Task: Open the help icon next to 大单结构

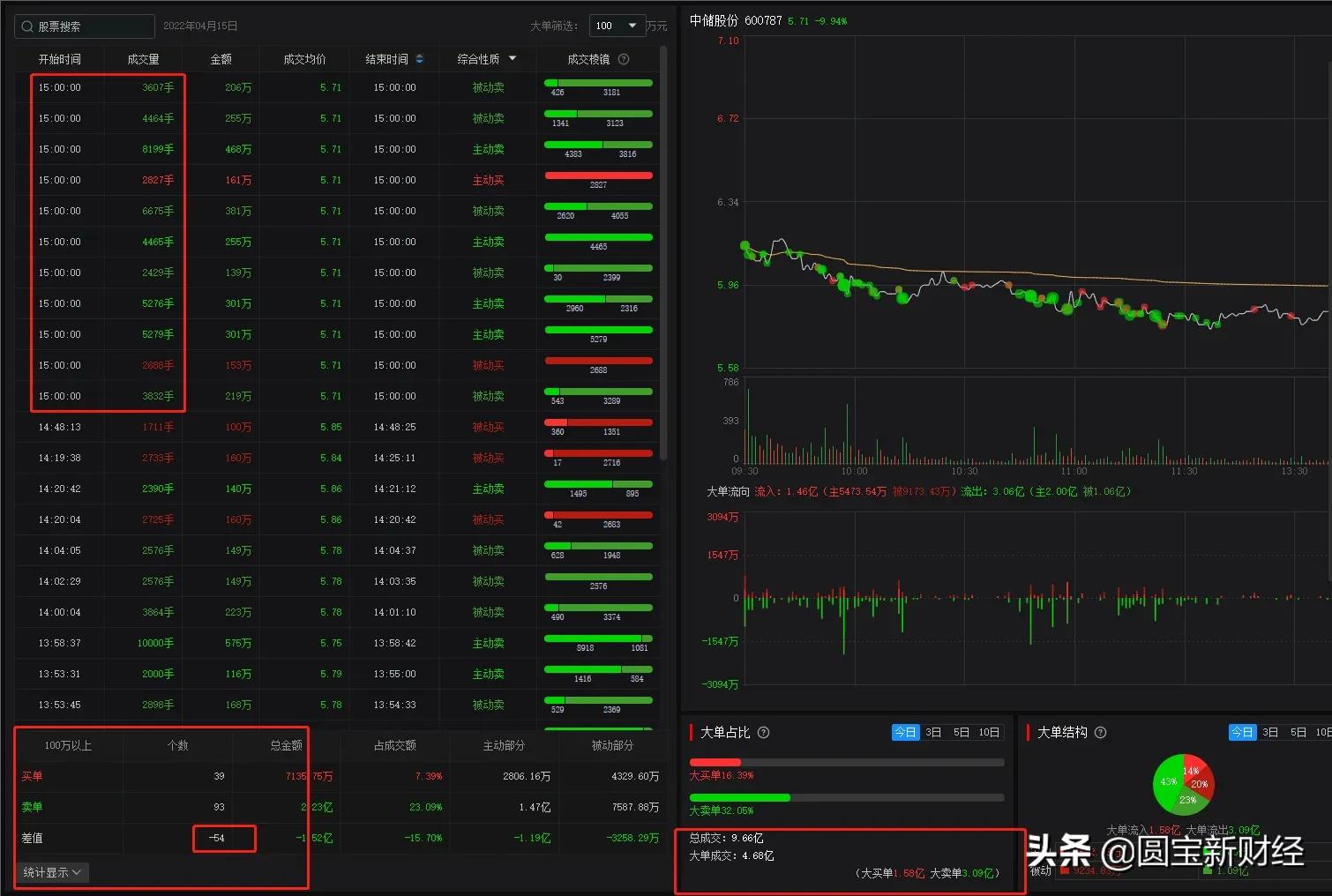Action: click(x=1100, y=732)
